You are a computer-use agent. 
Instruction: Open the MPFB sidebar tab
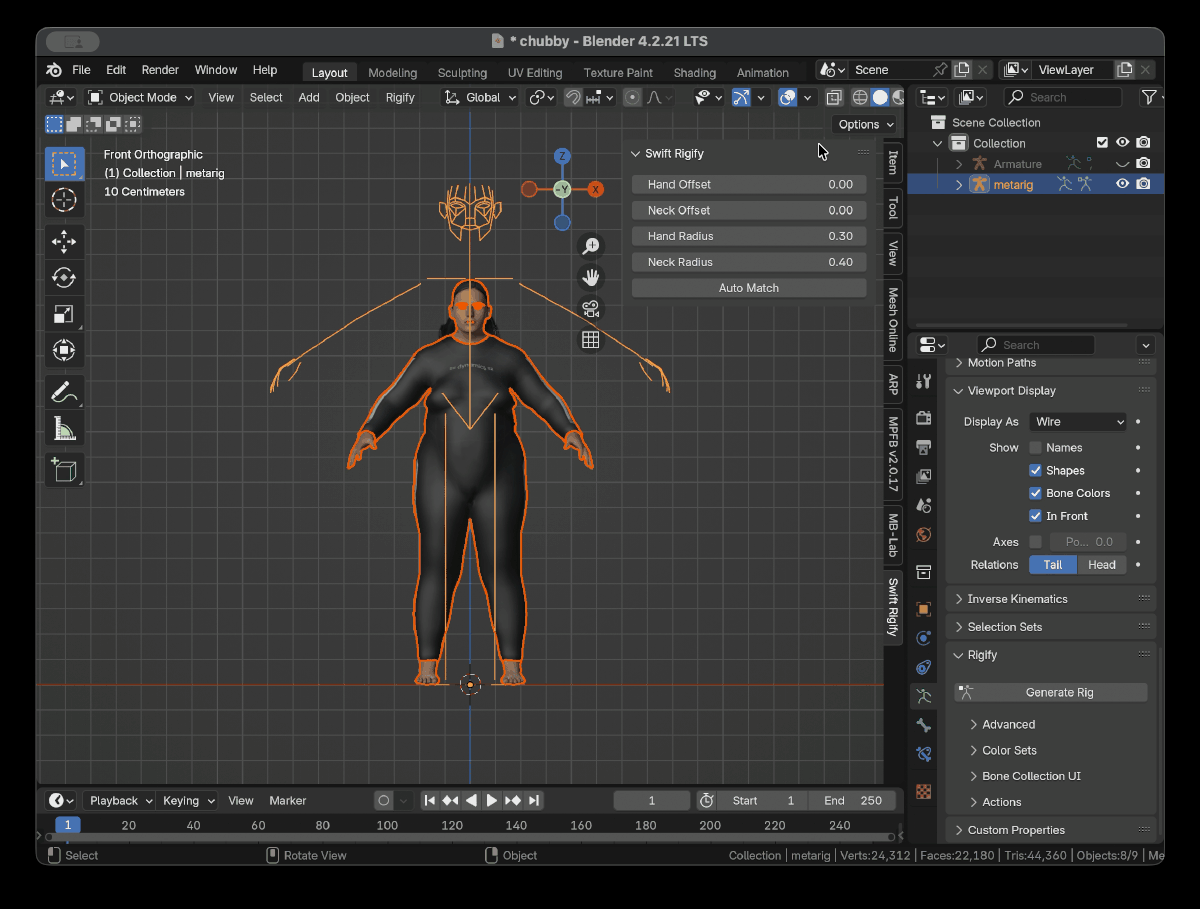(x=893, y=455)
